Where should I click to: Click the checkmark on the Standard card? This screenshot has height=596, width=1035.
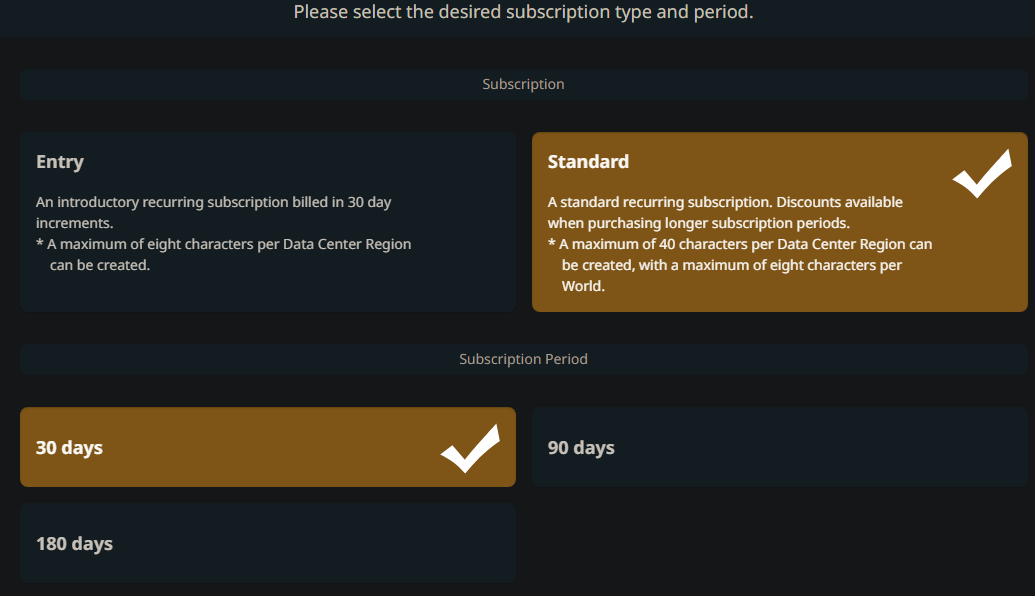tap(981, 174)
